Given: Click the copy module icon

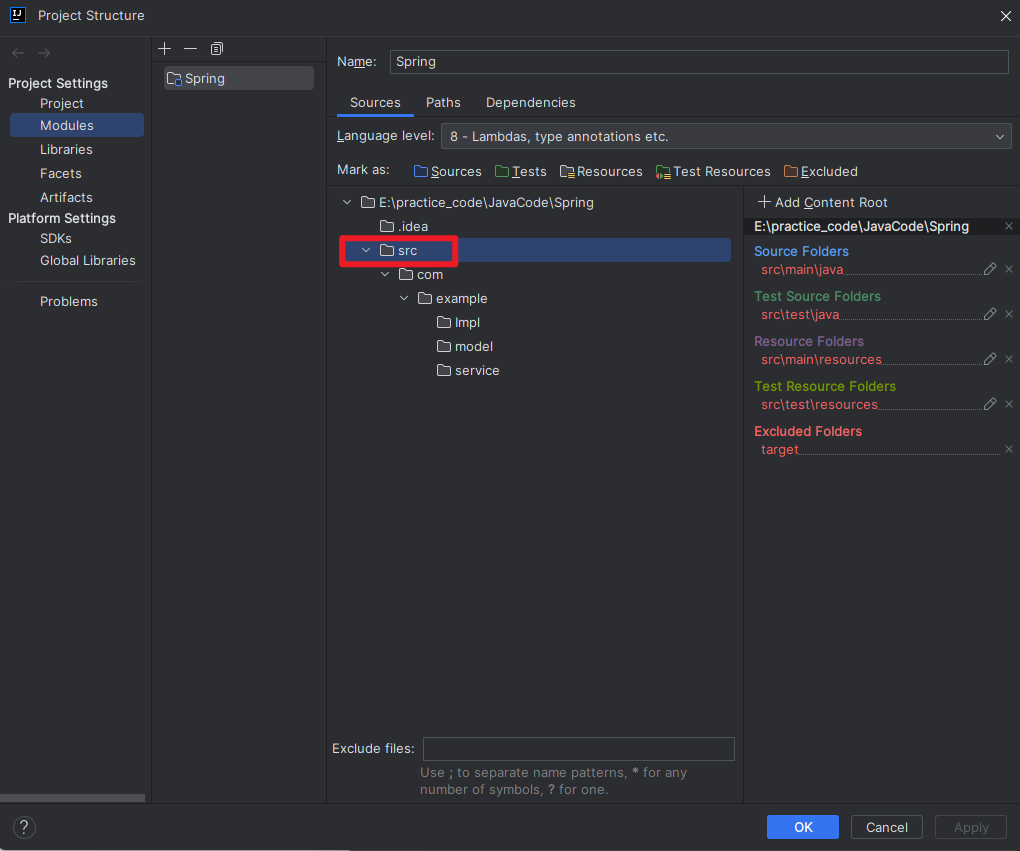Looking at the screenshot, I should tap(217, 49).
